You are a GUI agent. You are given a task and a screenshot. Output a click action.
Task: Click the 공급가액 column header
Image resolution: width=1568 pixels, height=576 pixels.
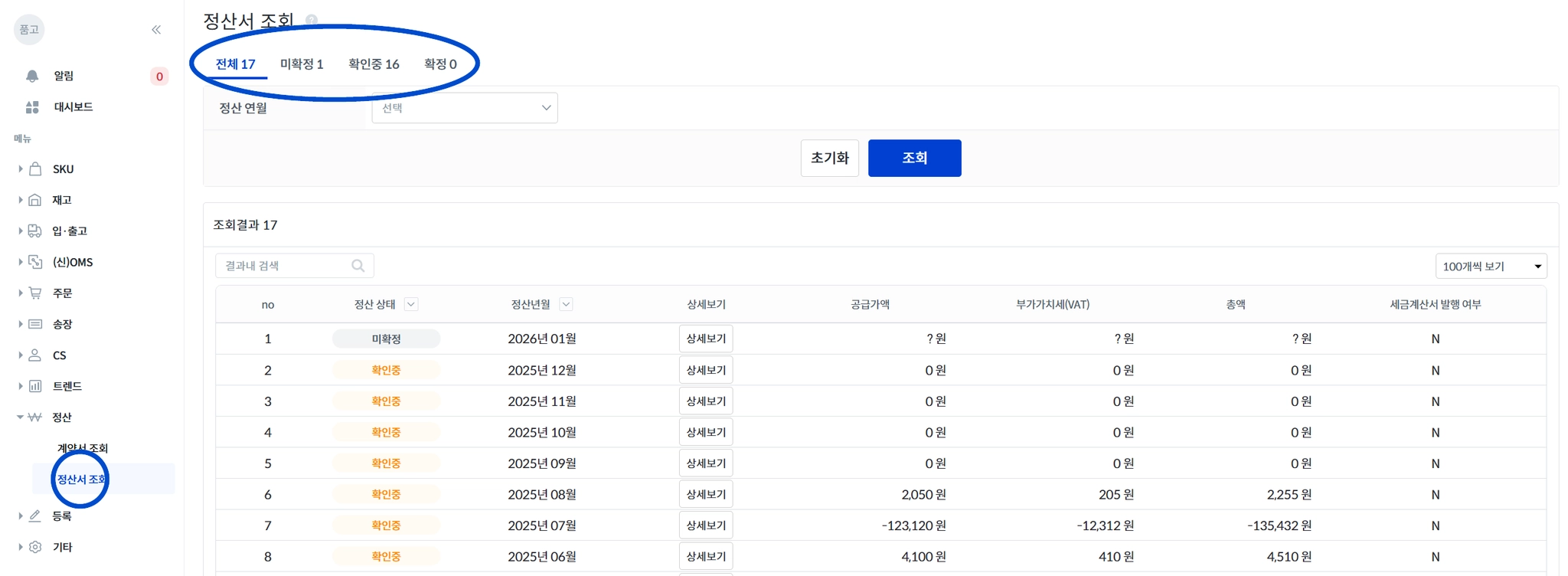click(x=870, y=304)
